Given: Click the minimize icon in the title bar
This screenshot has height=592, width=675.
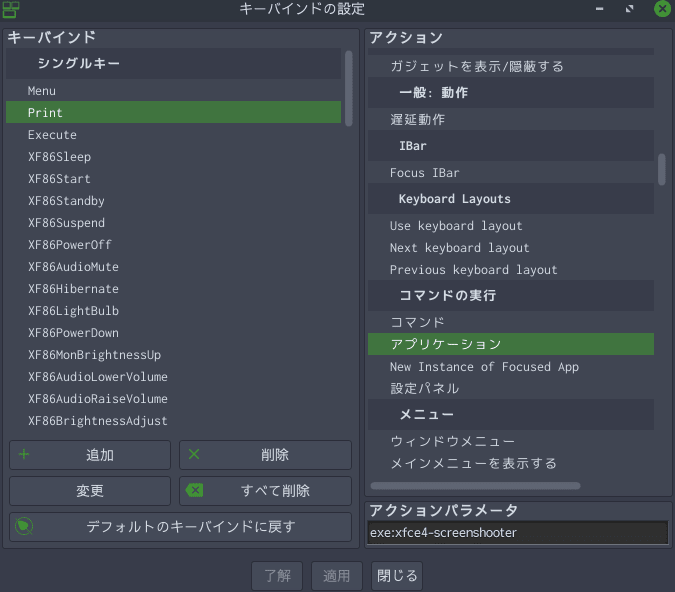Looking at the screenshot, I should click(x=599, y=9).
